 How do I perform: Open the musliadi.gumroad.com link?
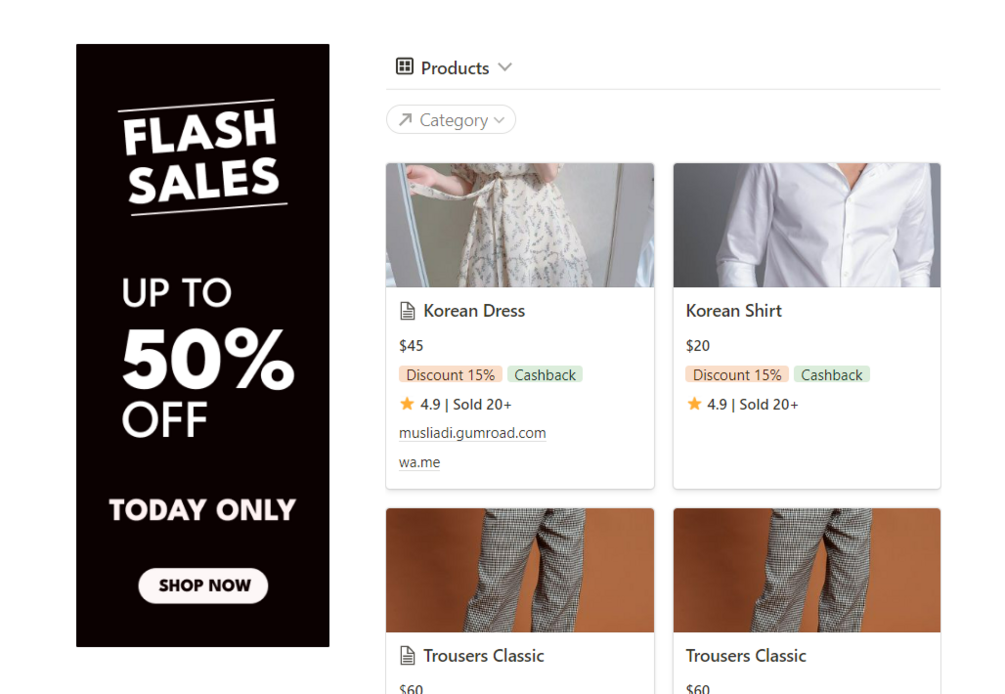pos(472,433)
